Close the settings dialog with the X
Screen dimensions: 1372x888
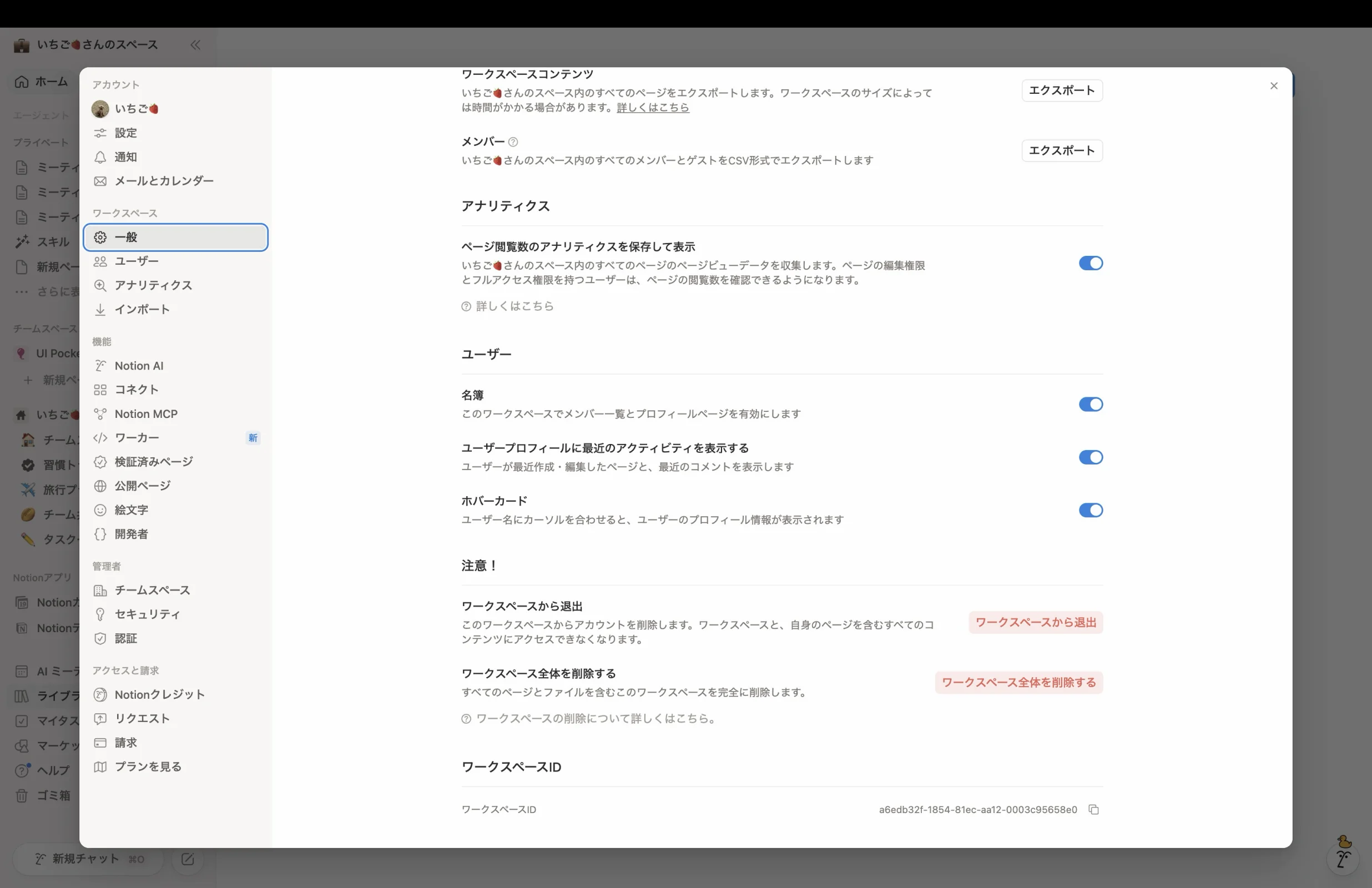click(x=1273, y=86)
